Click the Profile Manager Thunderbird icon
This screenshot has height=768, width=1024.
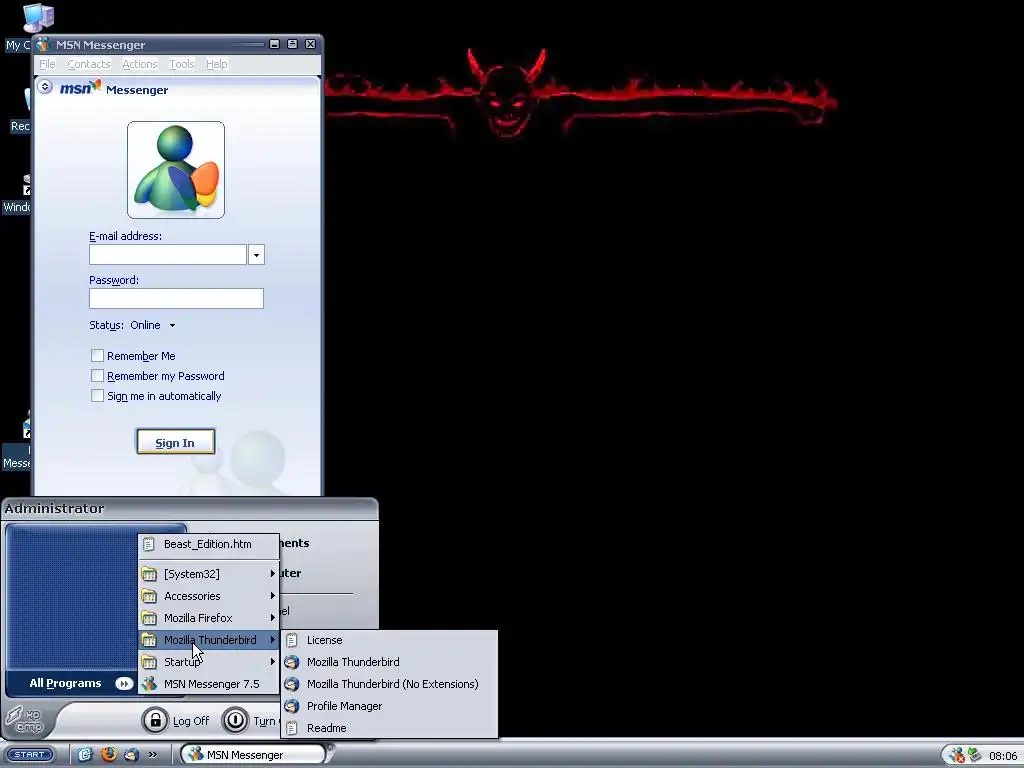point(292,706)
